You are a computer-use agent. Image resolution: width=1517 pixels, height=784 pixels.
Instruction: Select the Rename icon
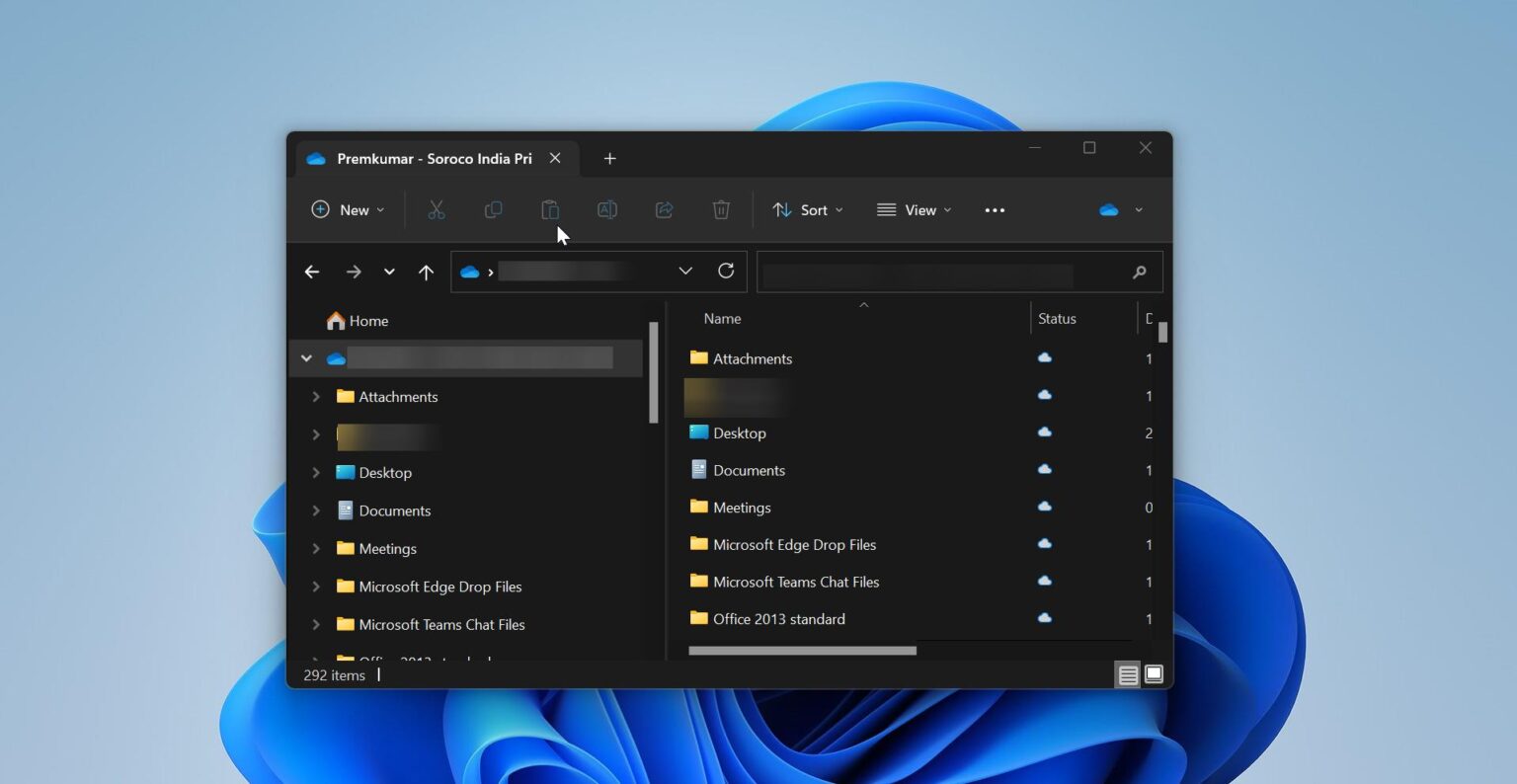tap(606, 209)
